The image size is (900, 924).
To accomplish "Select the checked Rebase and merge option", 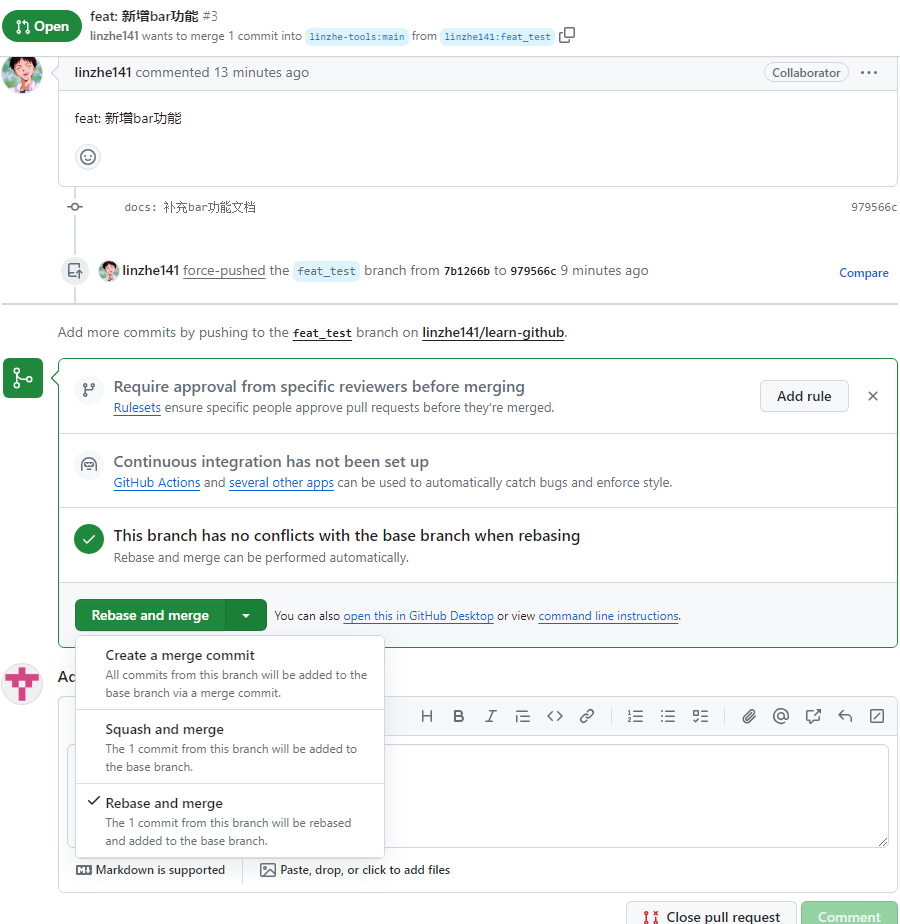I will pyautogui.click(x=230, y=821).
